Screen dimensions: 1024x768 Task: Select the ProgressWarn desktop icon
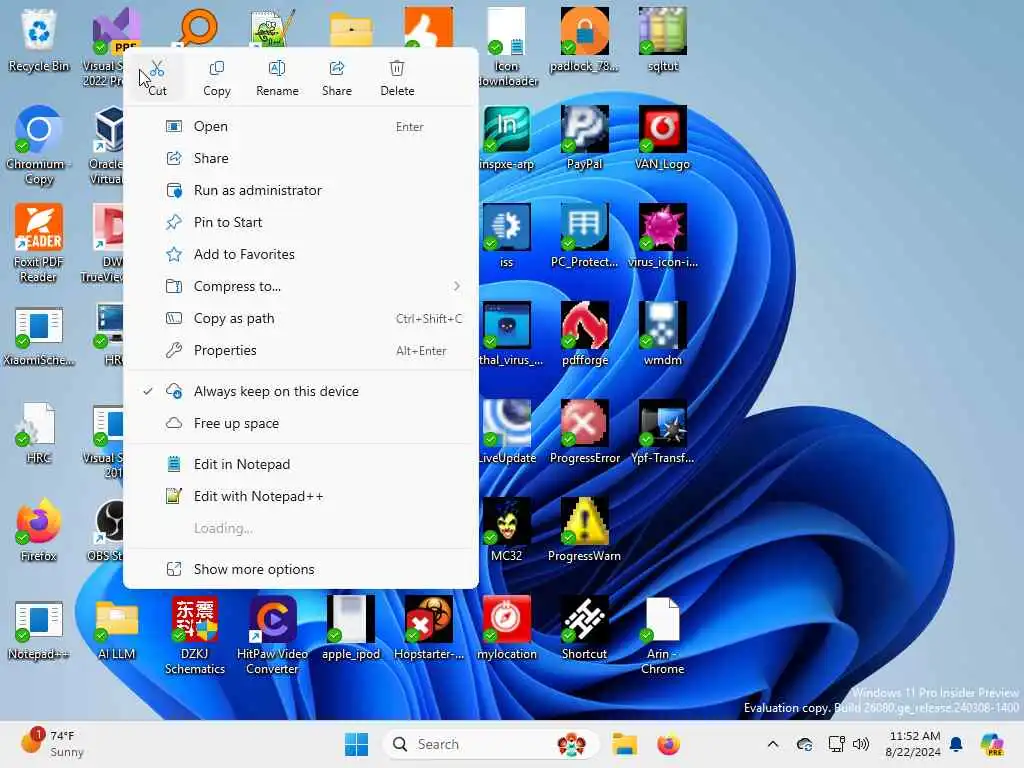coord(584,530)
